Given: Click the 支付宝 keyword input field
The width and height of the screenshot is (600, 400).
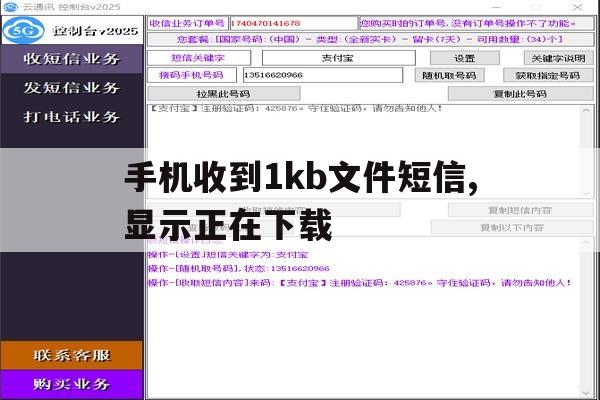Looking at the screenshot, I should tap(338, 58).
